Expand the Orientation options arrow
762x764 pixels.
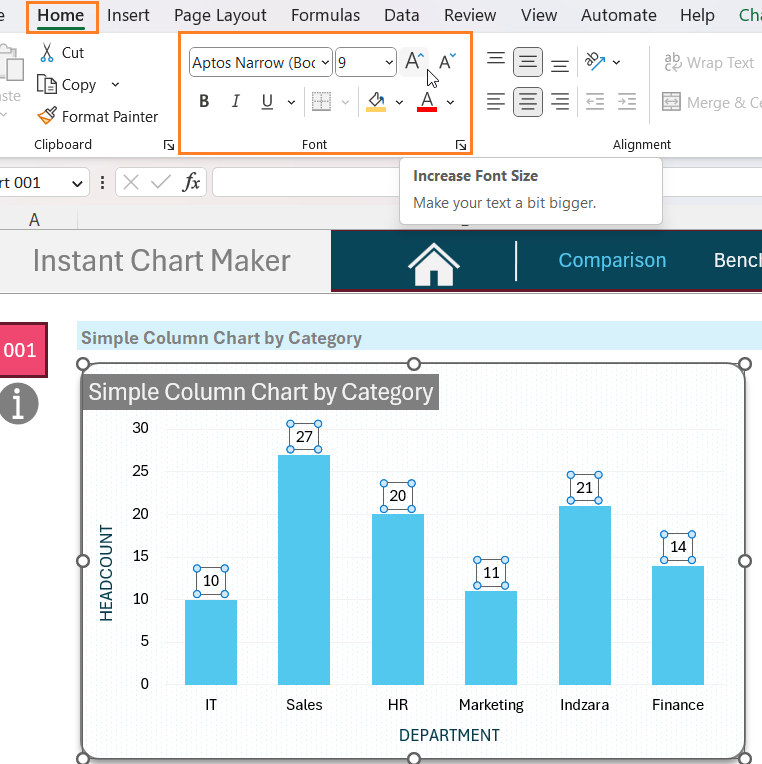coord(616,62)
